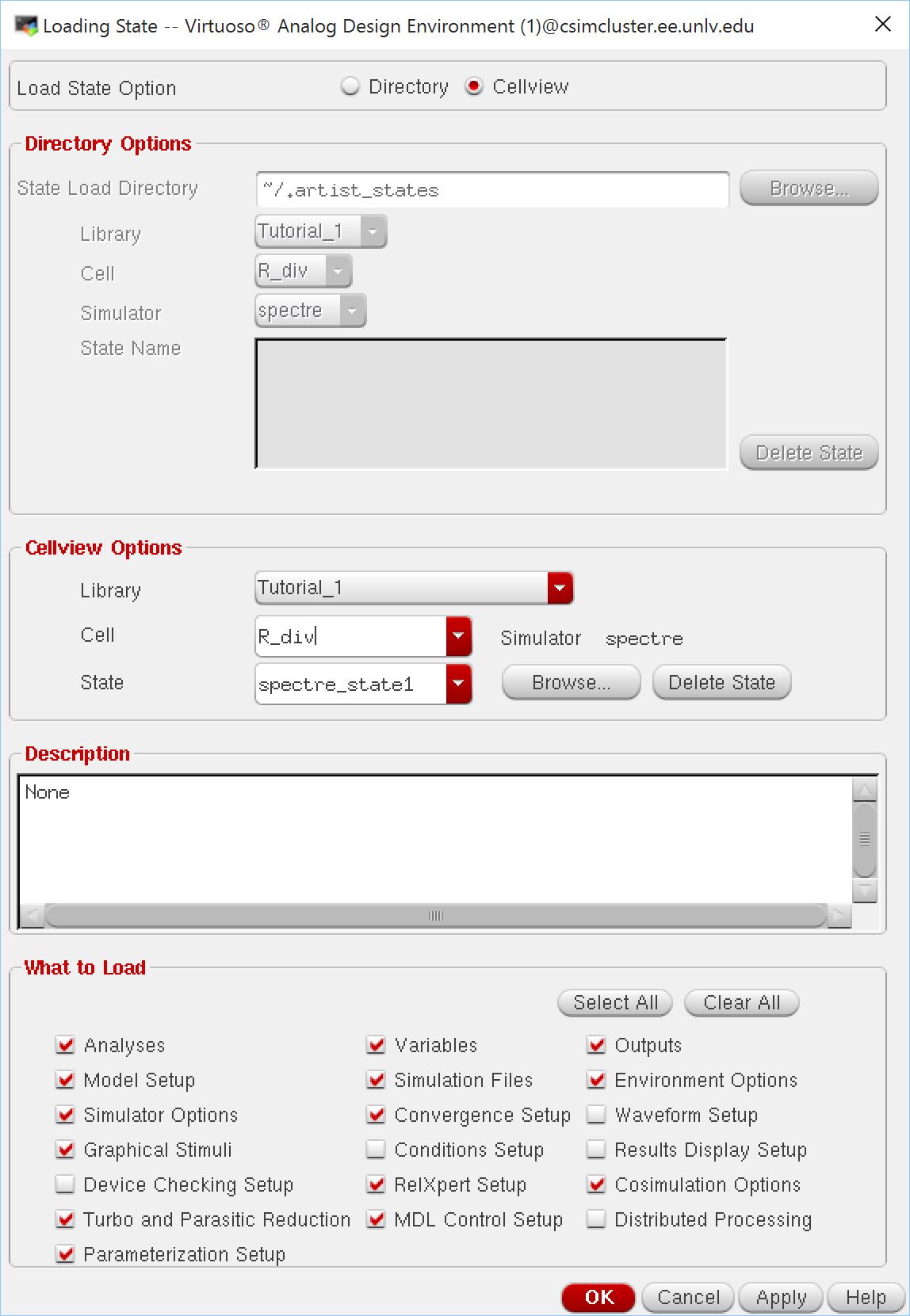
Task: Open Cellview Options Cell dropdown arrow
Action: click(x=458, y=636)
